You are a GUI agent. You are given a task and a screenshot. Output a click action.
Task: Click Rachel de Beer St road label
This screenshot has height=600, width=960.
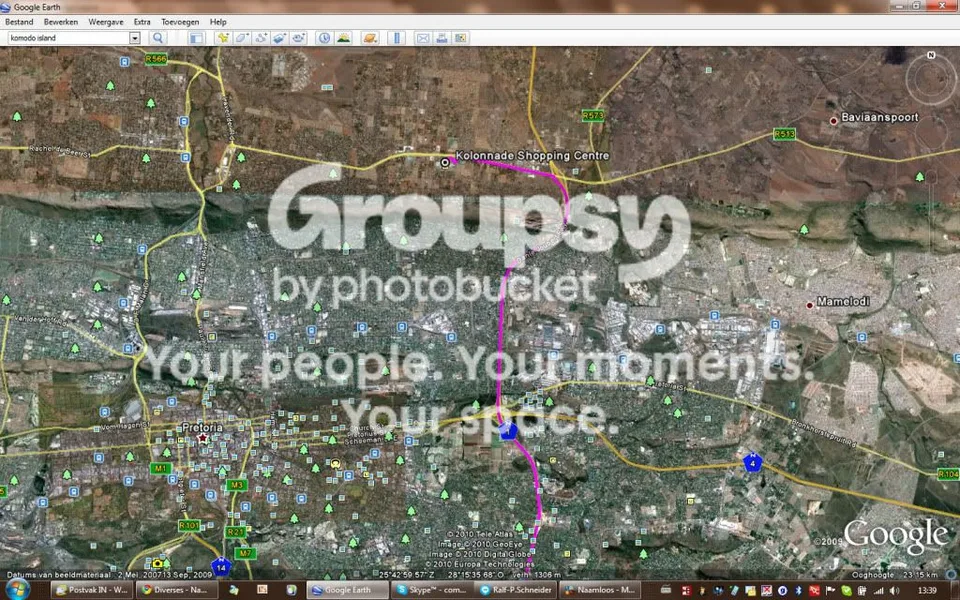click(x=59, y=151)
